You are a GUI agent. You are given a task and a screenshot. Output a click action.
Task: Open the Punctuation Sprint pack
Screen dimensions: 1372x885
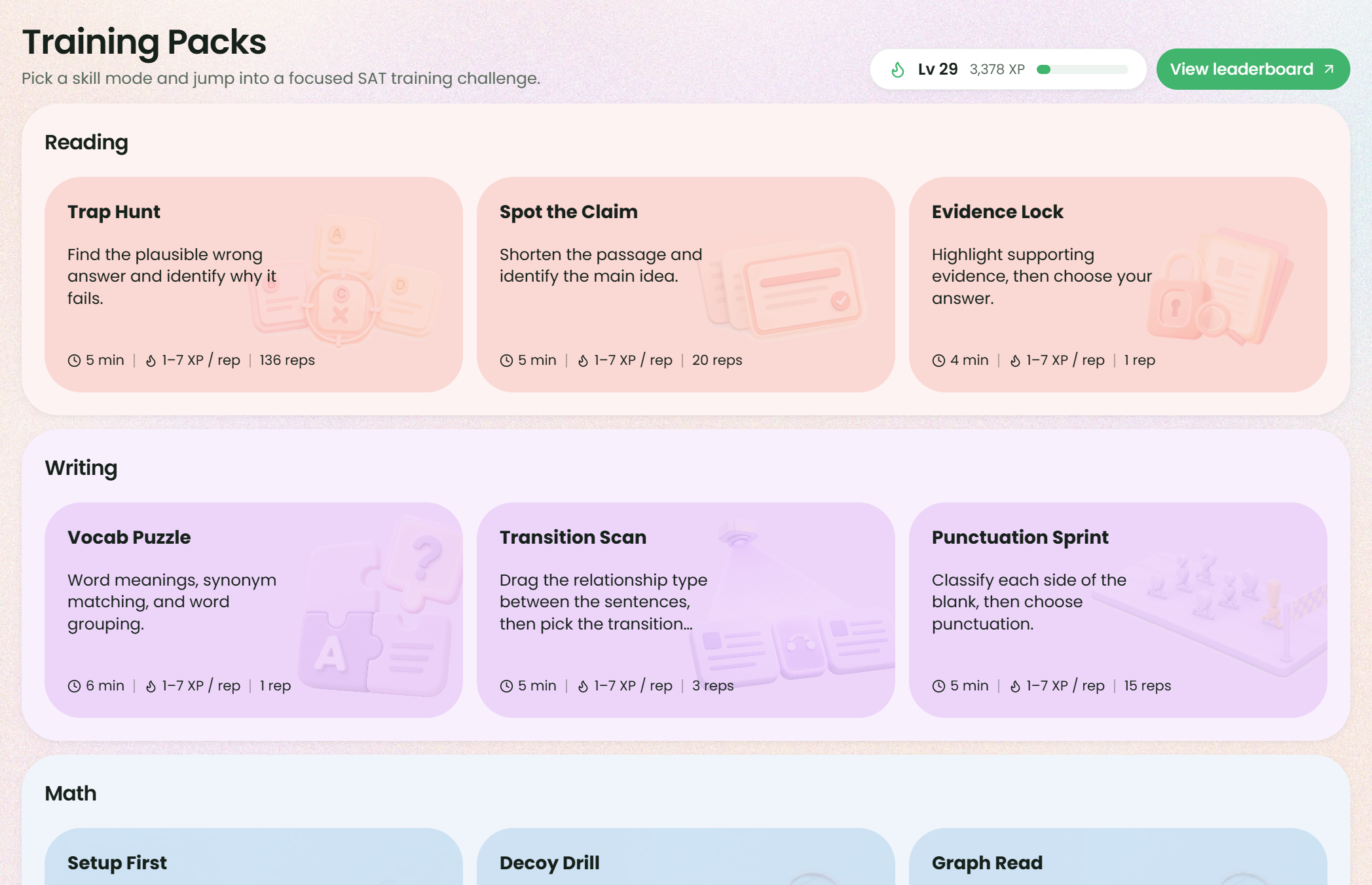click(x=1118, y=610)
